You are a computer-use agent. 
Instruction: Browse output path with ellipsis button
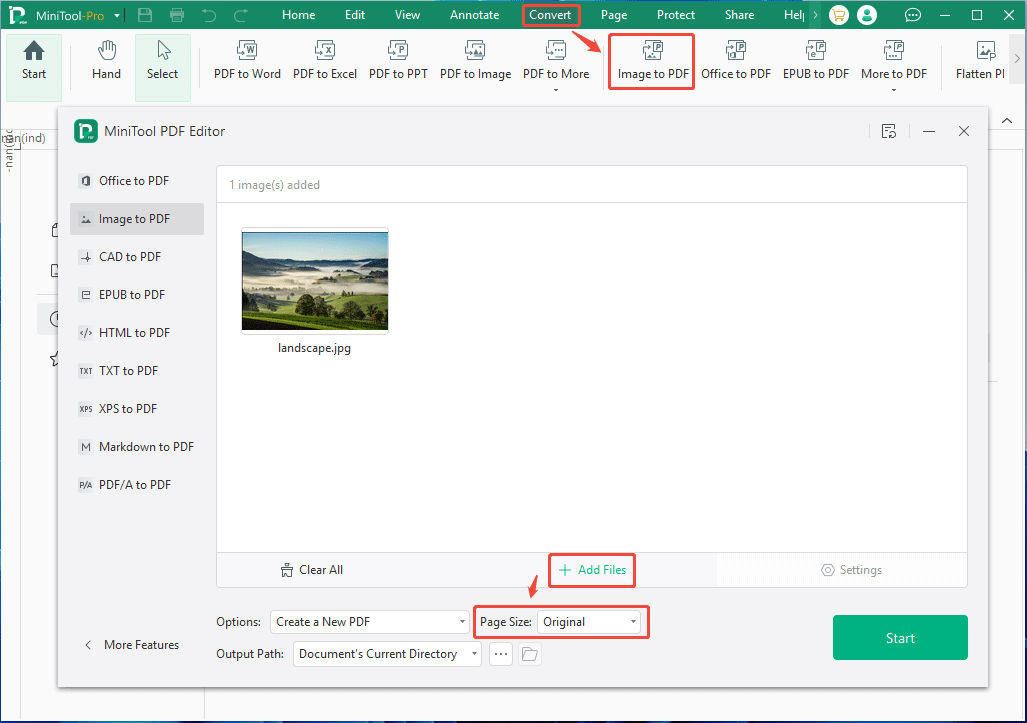[x=501, y=654]
